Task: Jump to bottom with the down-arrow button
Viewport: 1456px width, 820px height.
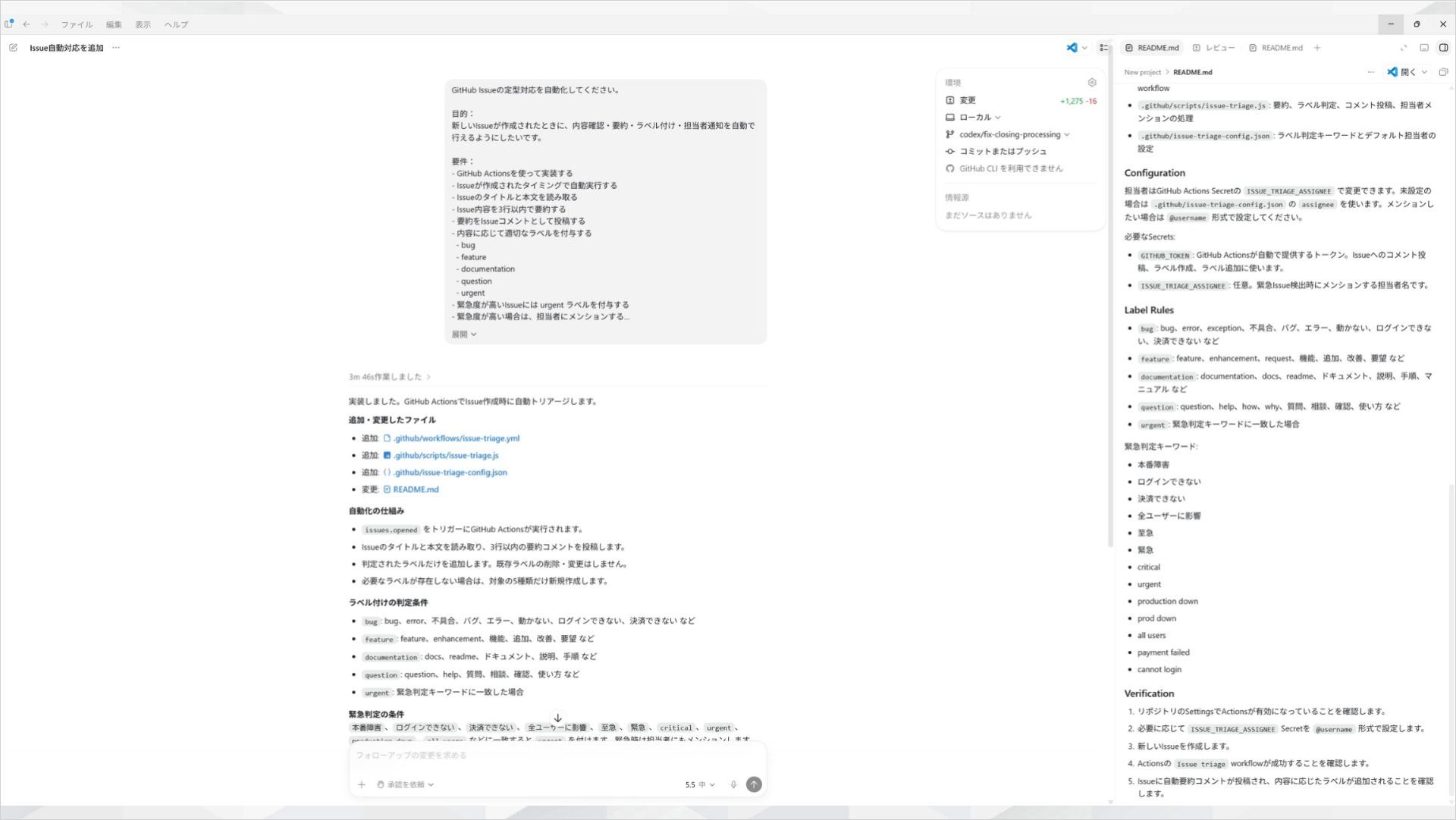Action: click(557, 718)
